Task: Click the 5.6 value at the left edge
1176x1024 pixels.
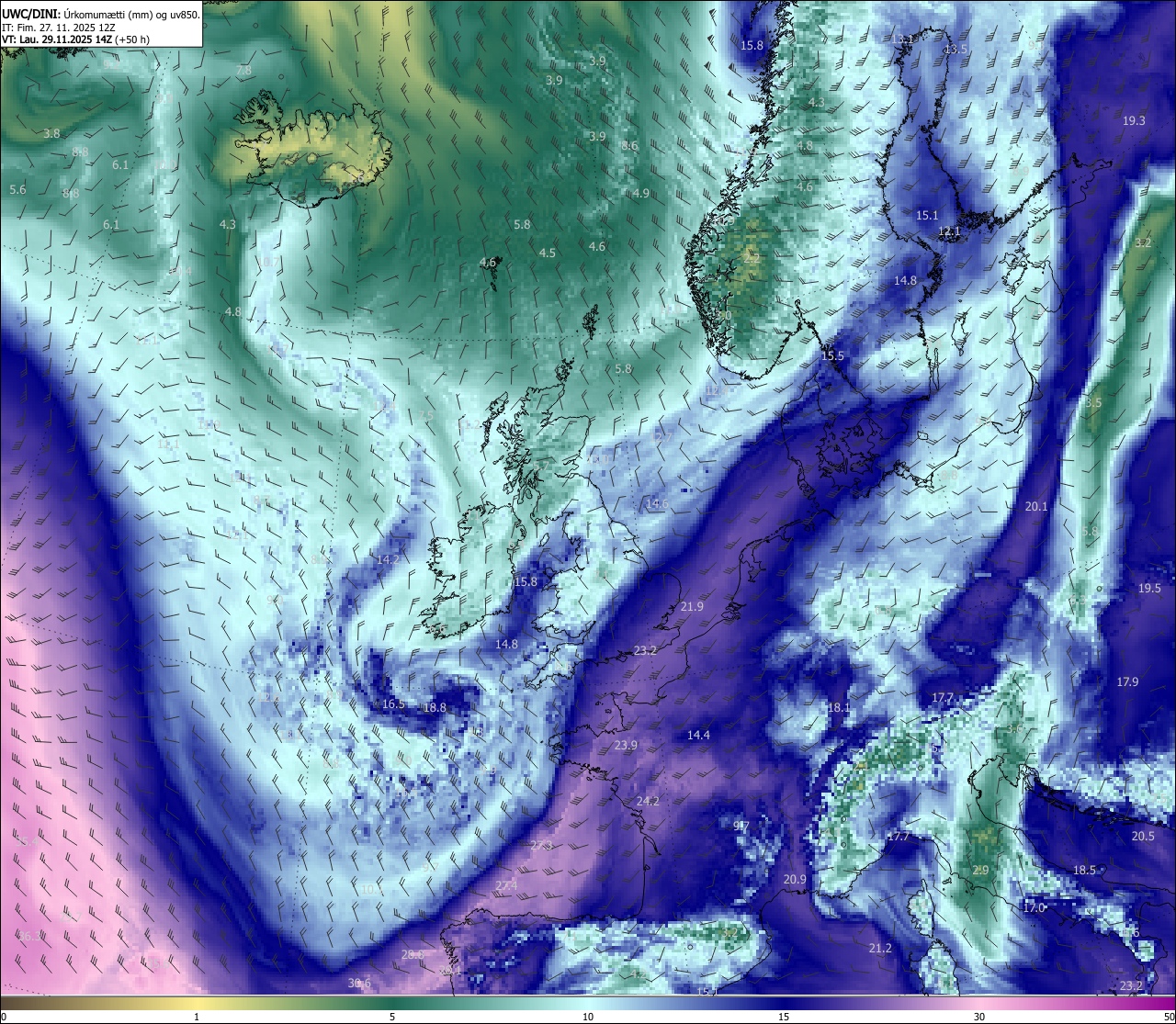Action: pyautogui.click(x=17, y=189)
